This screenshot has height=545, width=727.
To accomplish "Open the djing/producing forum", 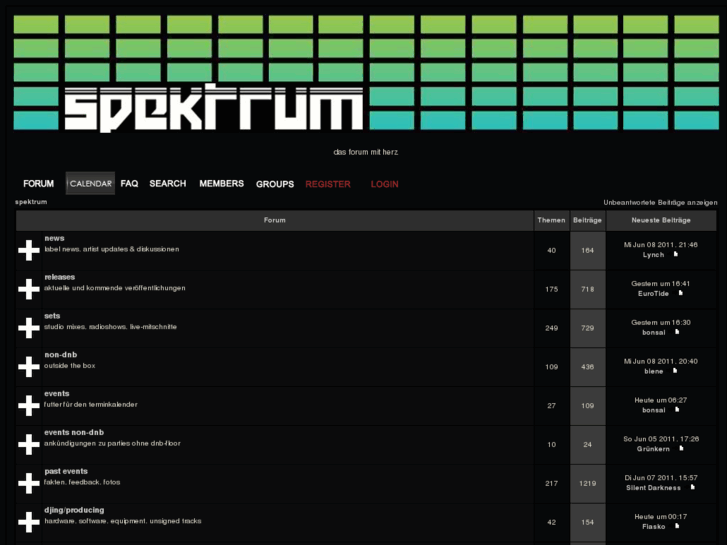I will (x=74, y=510).
